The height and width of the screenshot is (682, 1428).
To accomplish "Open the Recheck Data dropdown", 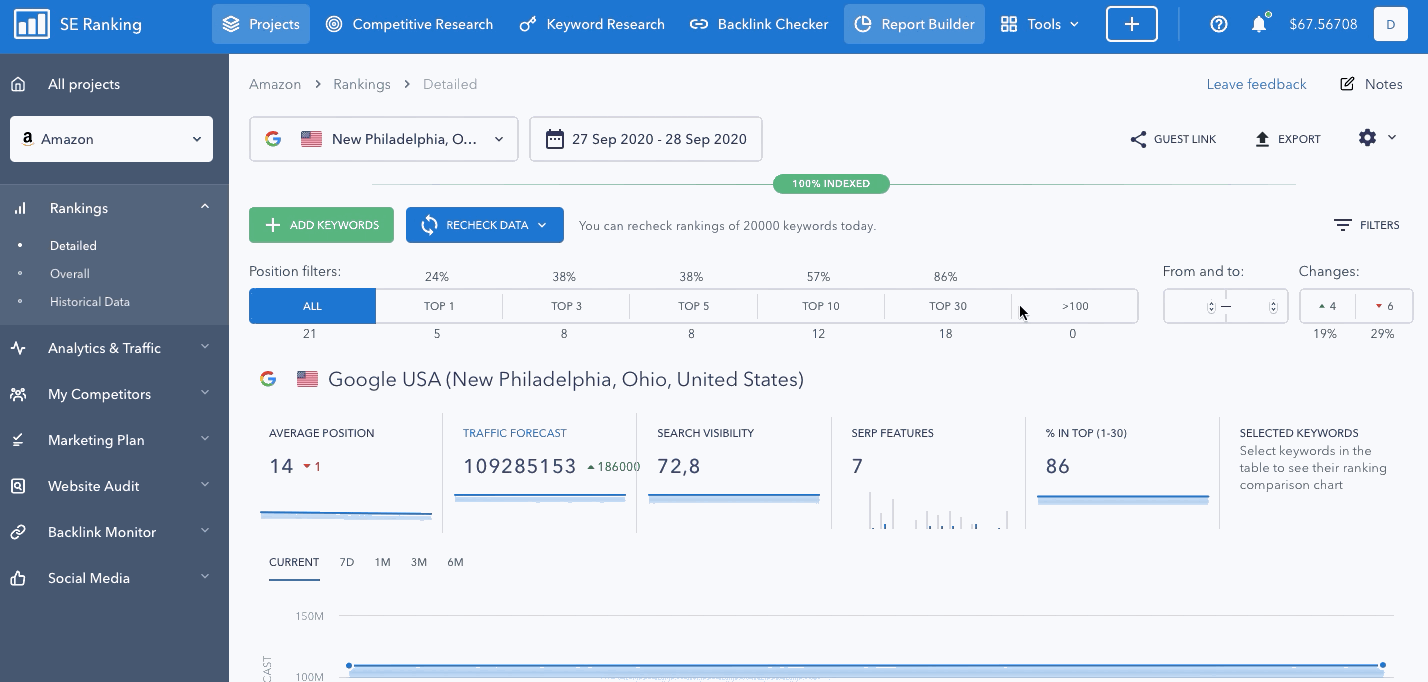I will 485,225.
